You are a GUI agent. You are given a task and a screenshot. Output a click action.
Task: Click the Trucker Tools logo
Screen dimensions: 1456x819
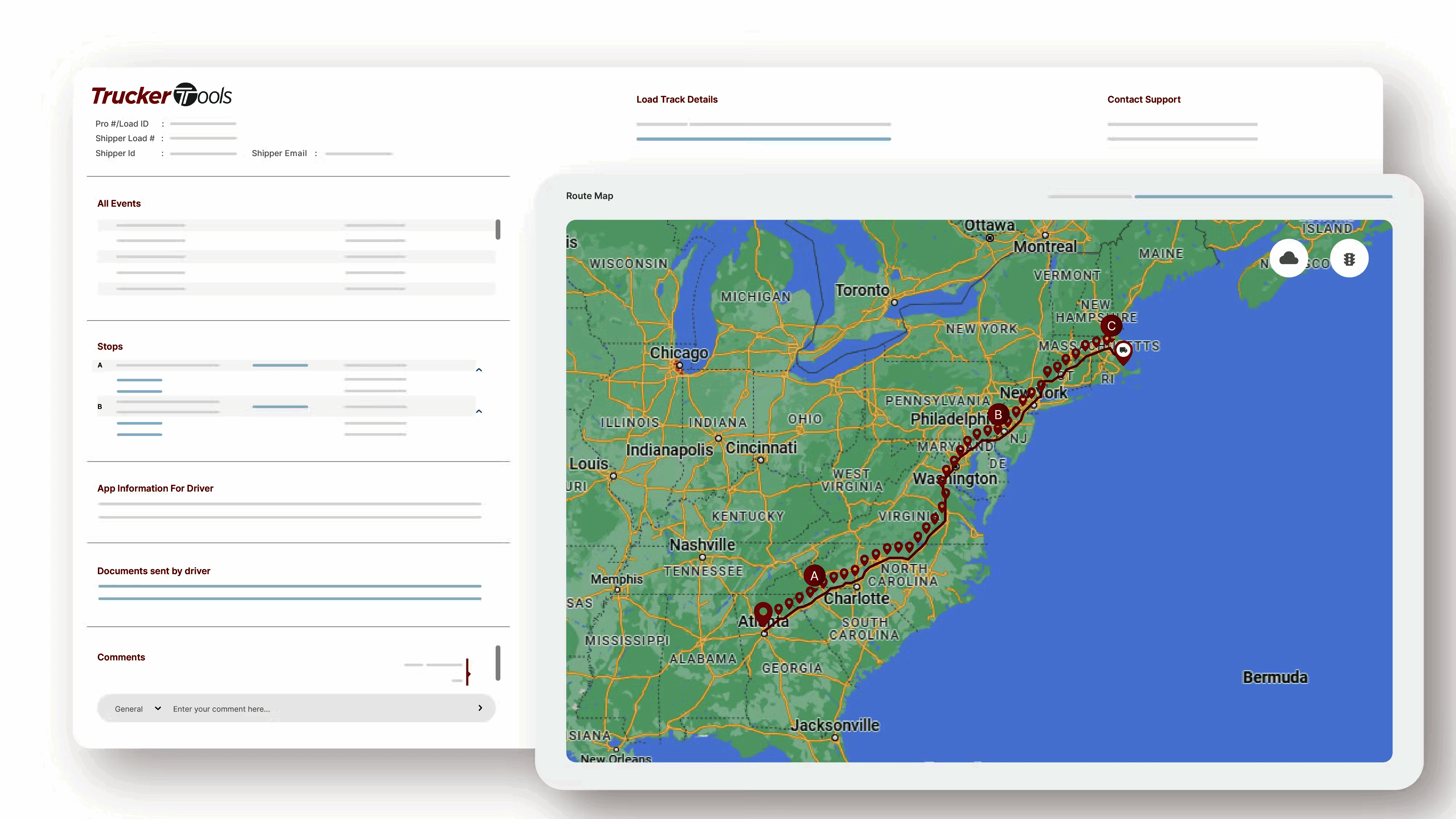pyautogui.click(x=162, y=95)
